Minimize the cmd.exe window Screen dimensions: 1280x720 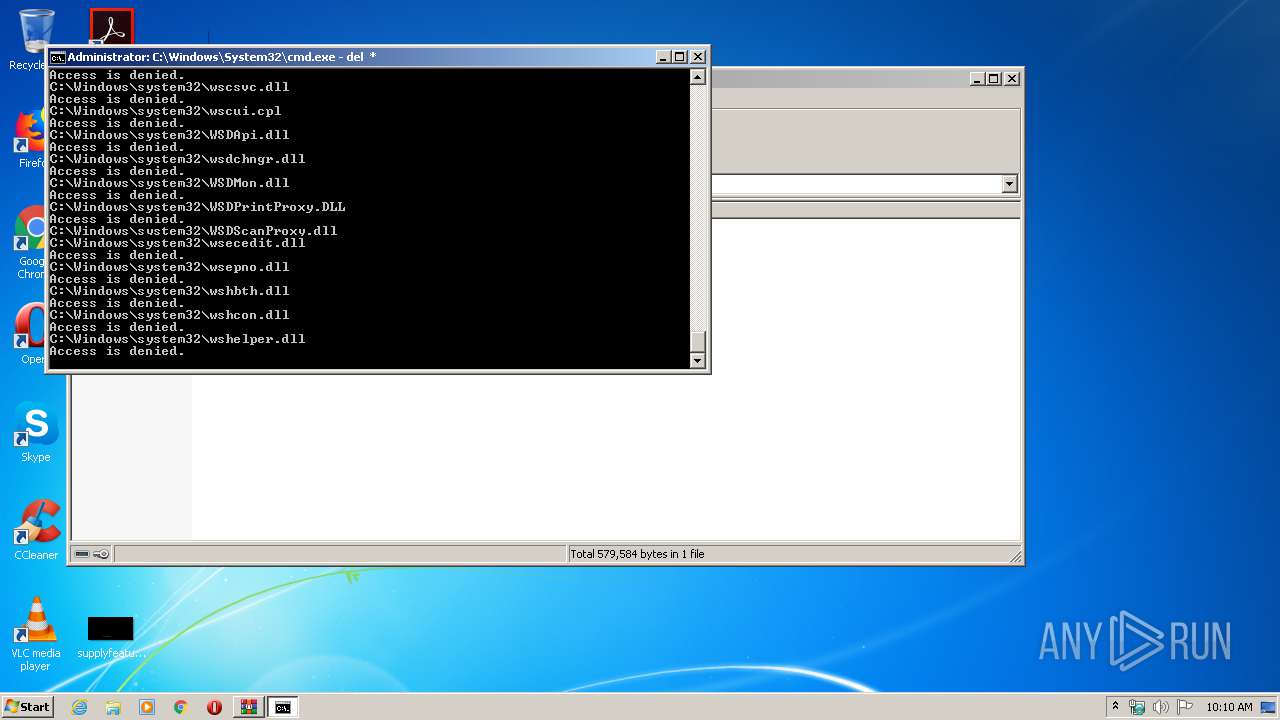(663, 57)
